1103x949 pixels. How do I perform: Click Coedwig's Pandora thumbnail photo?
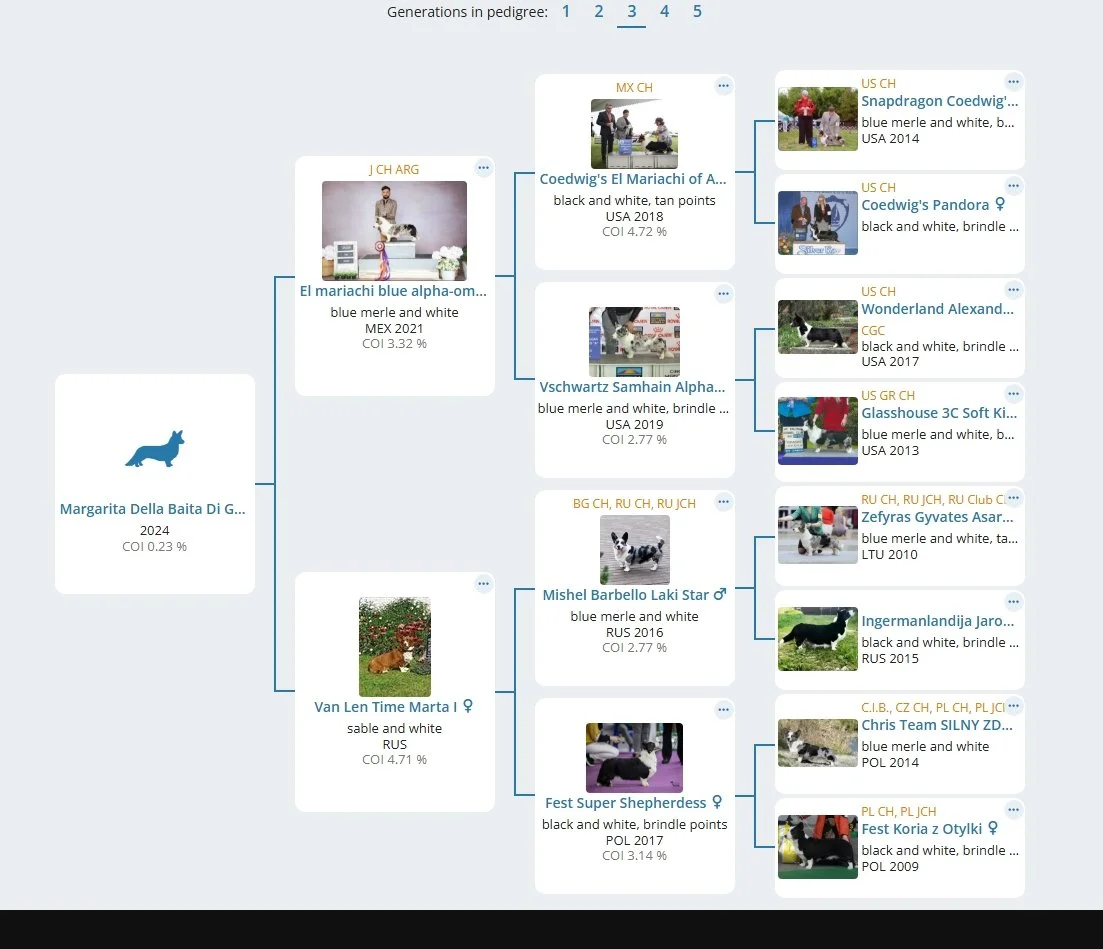[817, 223]
